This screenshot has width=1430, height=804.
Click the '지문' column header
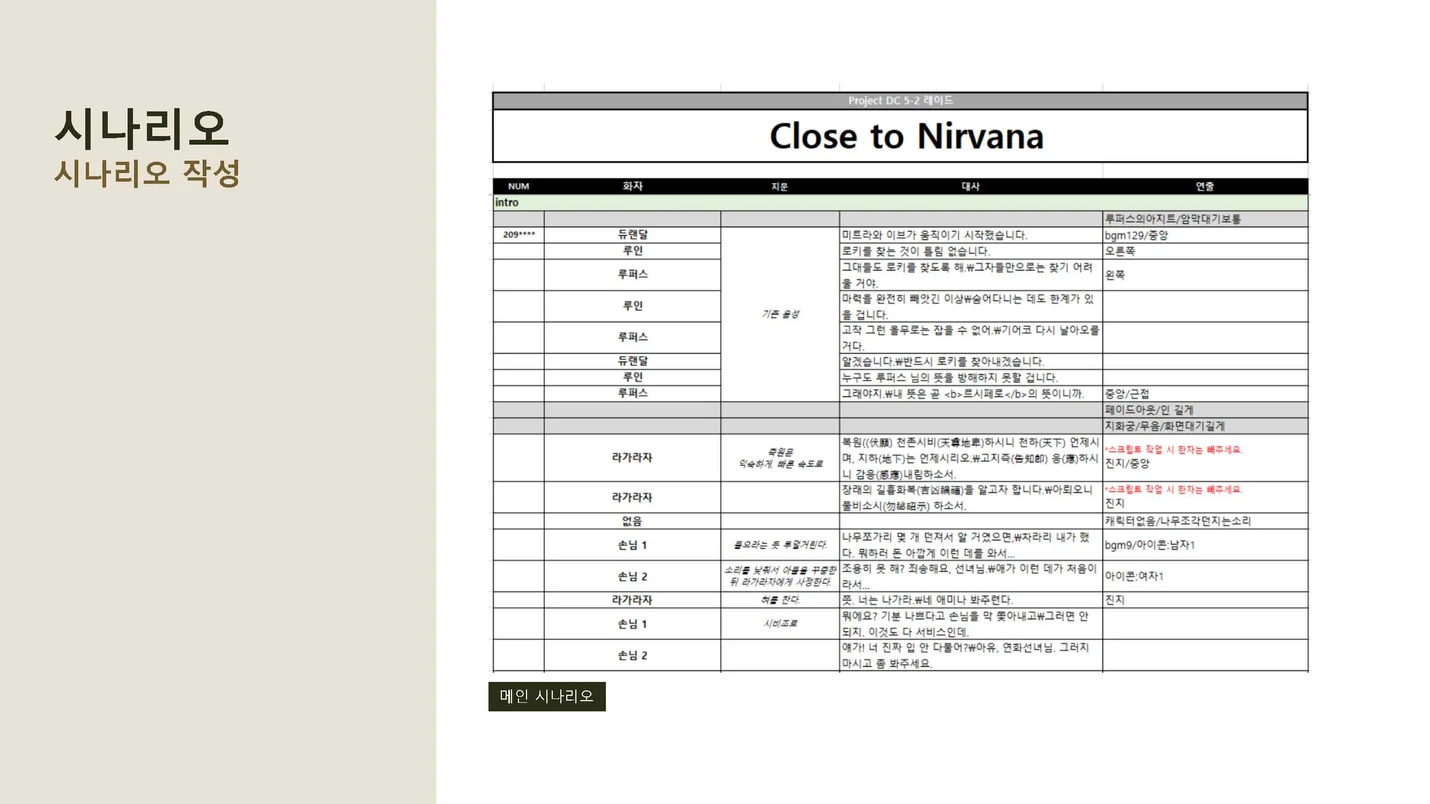[780, 187]
